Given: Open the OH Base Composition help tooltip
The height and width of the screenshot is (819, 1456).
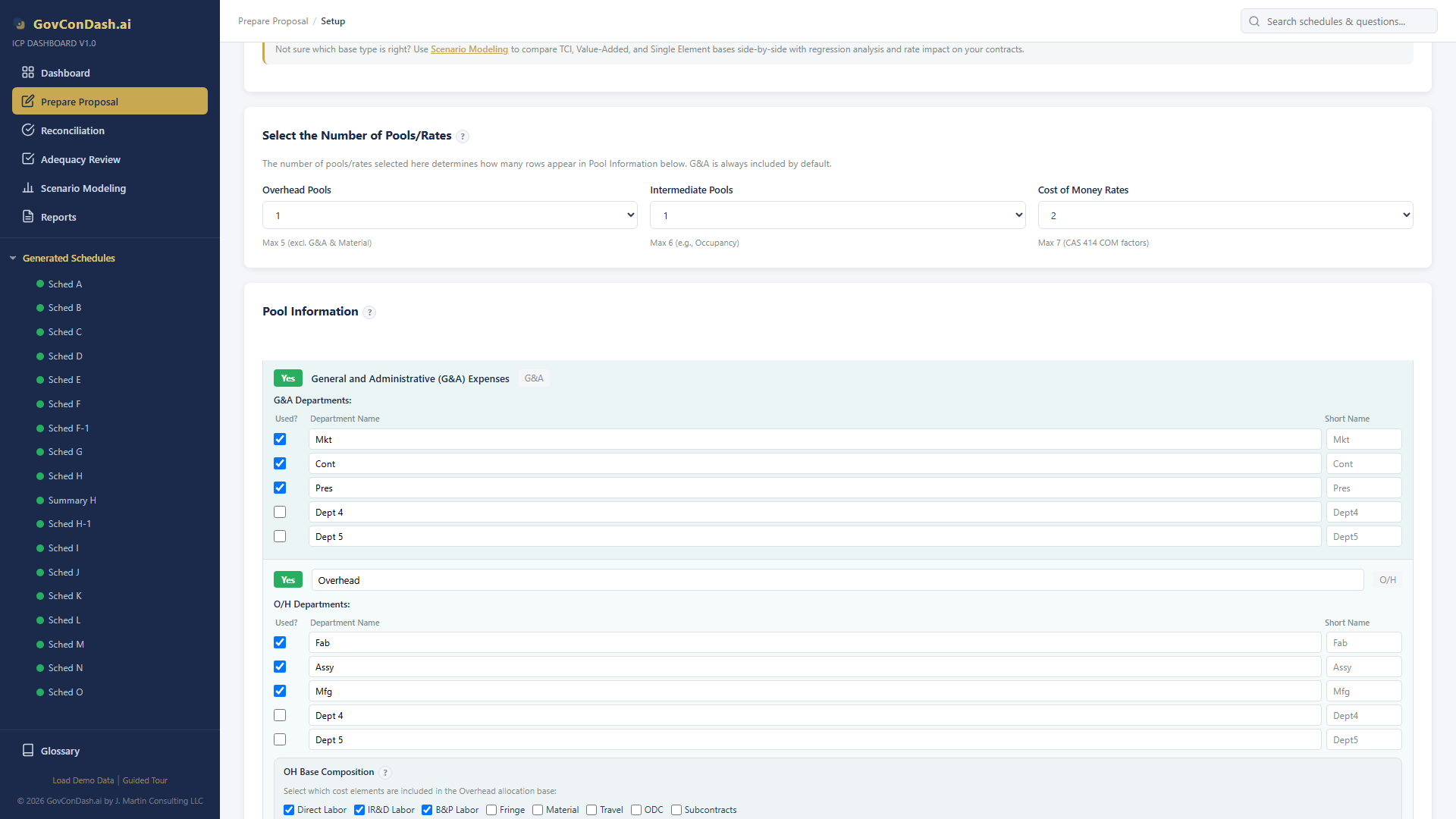Looking at the screenshot, I should pyautogui.click(x=385, y=772).
